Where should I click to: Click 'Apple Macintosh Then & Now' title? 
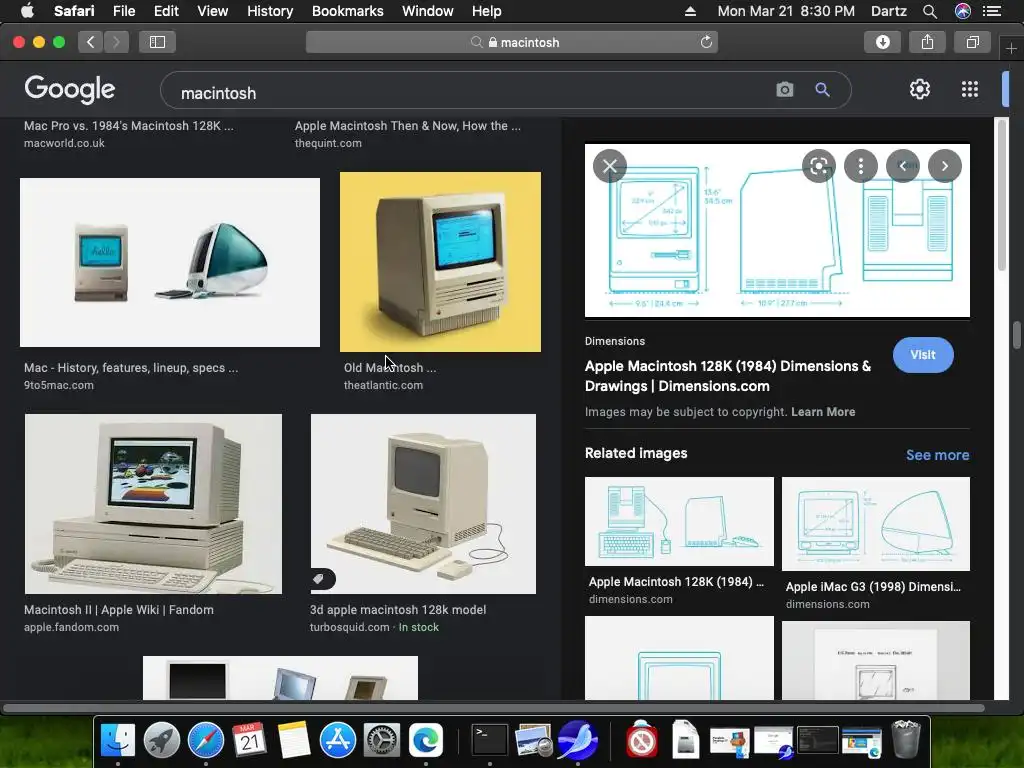pyautogui.click(x=408, y=126)
